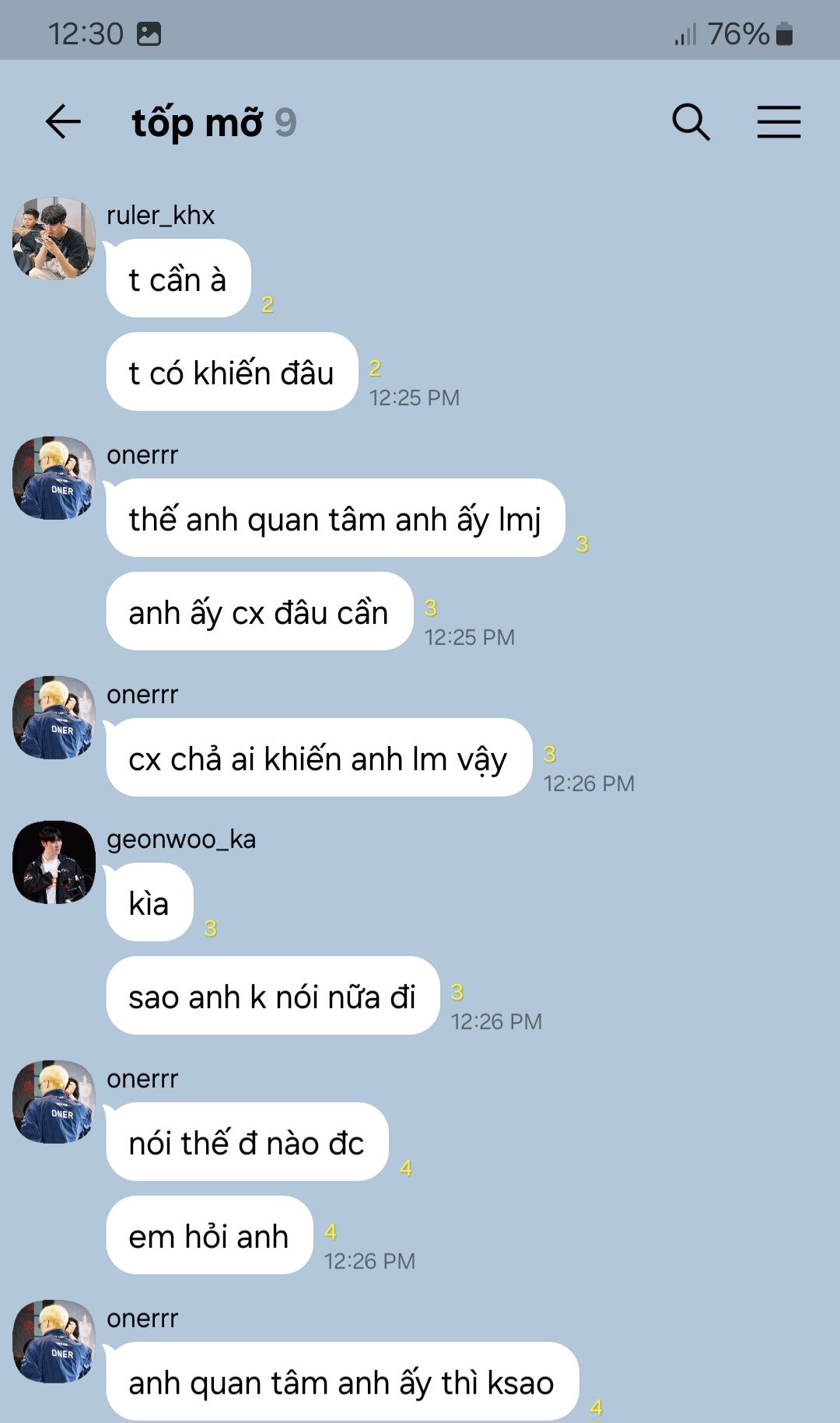Select message "sao anh k nói nữa đi"
The width and height of the screenshot is (840, 1423).
pos(273,996)
